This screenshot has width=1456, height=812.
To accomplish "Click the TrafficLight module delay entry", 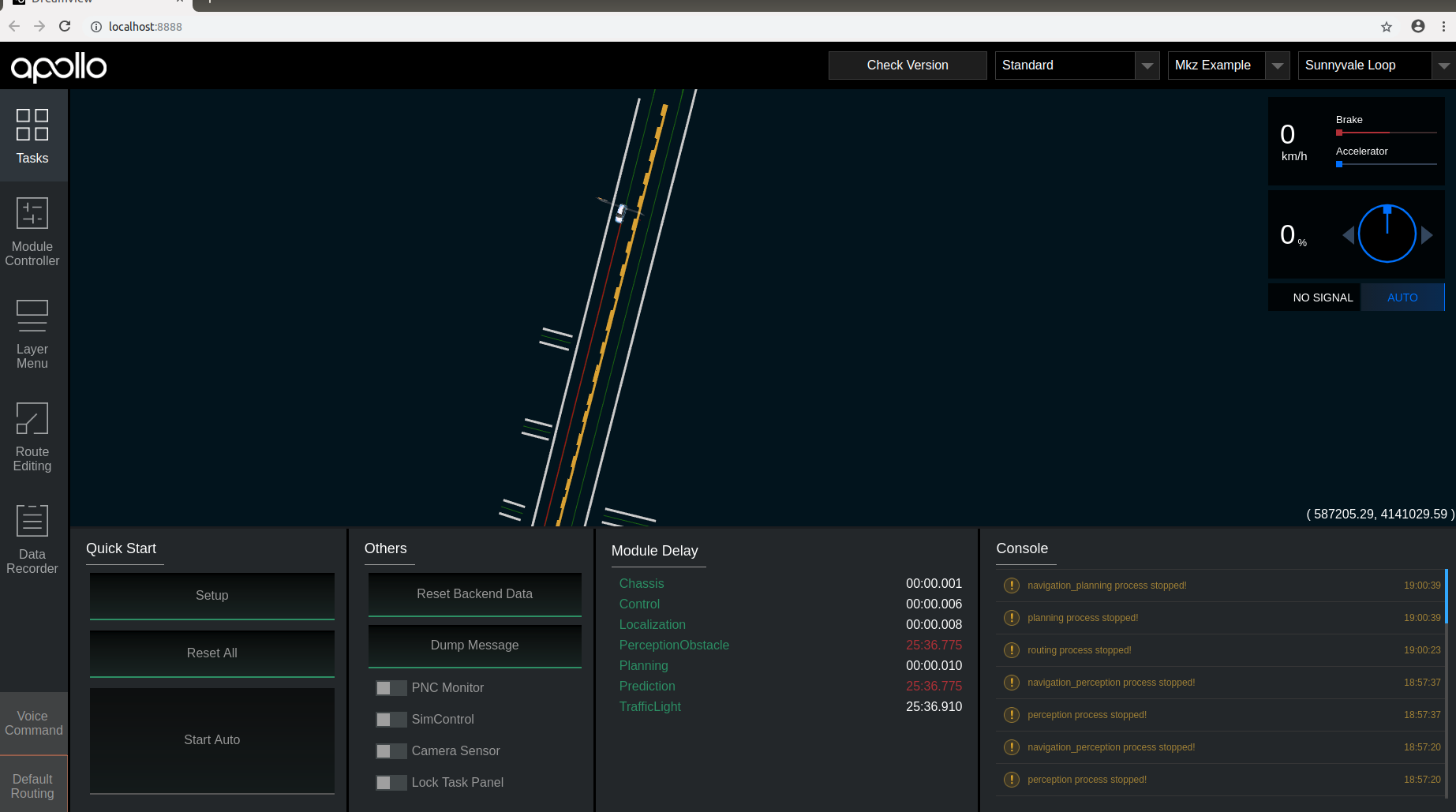I will (x=791, y=707).
